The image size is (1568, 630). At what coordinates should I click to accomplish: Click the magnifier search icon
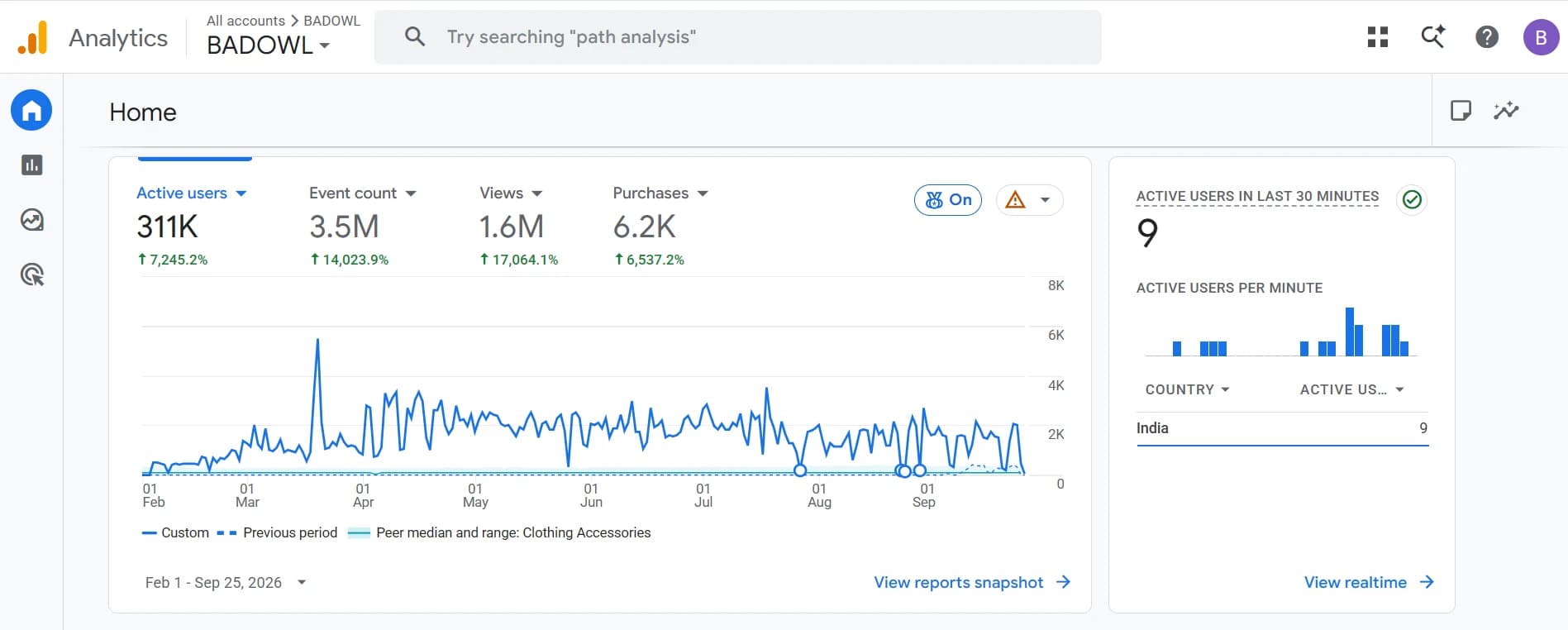[x=415, y=37]
